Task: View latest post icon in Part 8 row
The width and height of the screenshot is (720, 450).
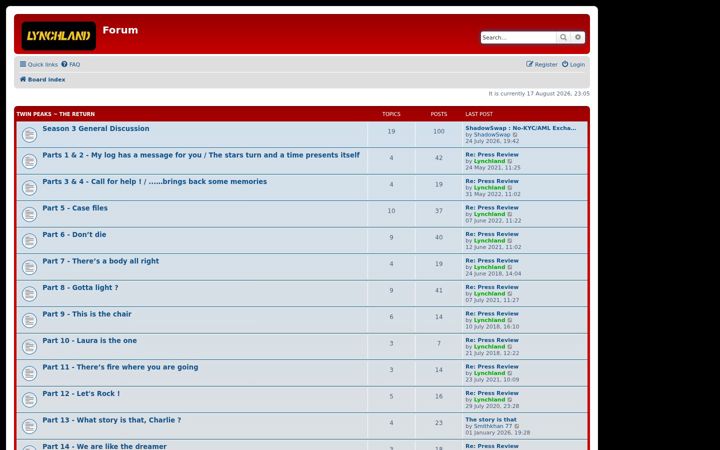Action: click(x=510, y=294)
